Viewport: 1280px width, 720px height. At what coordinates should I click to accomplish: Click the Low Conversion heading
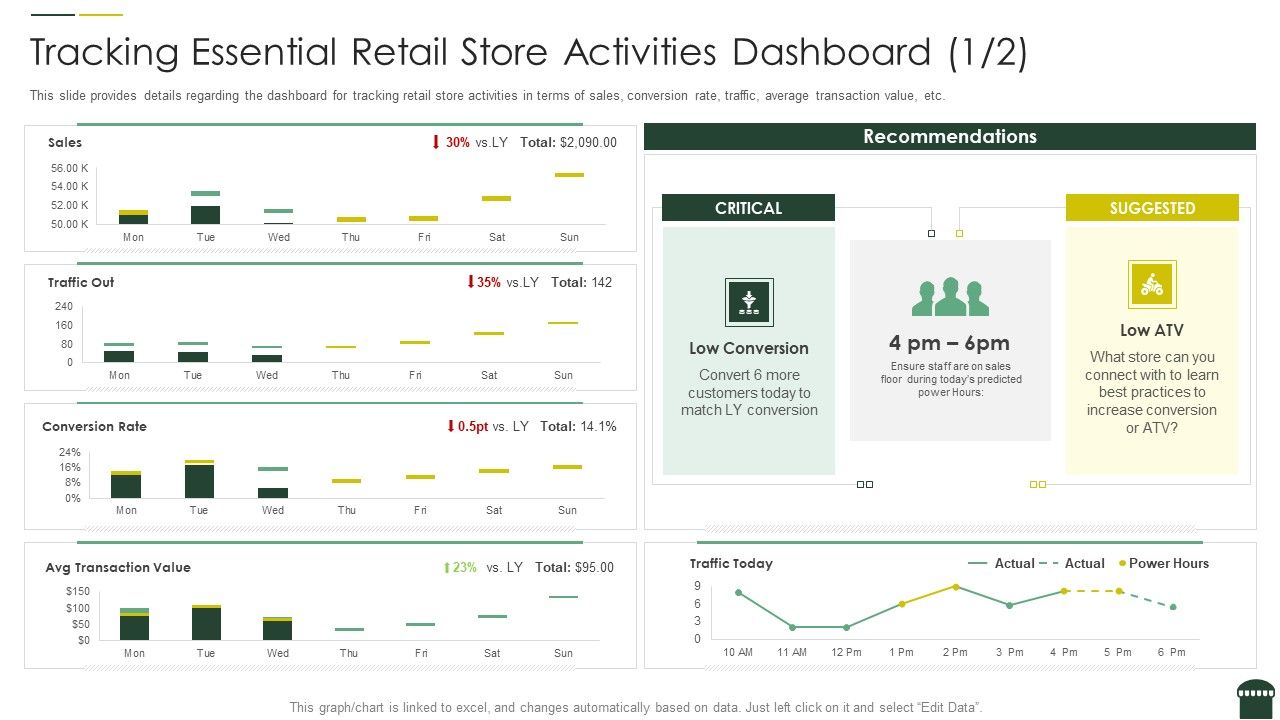coord(749,348)
